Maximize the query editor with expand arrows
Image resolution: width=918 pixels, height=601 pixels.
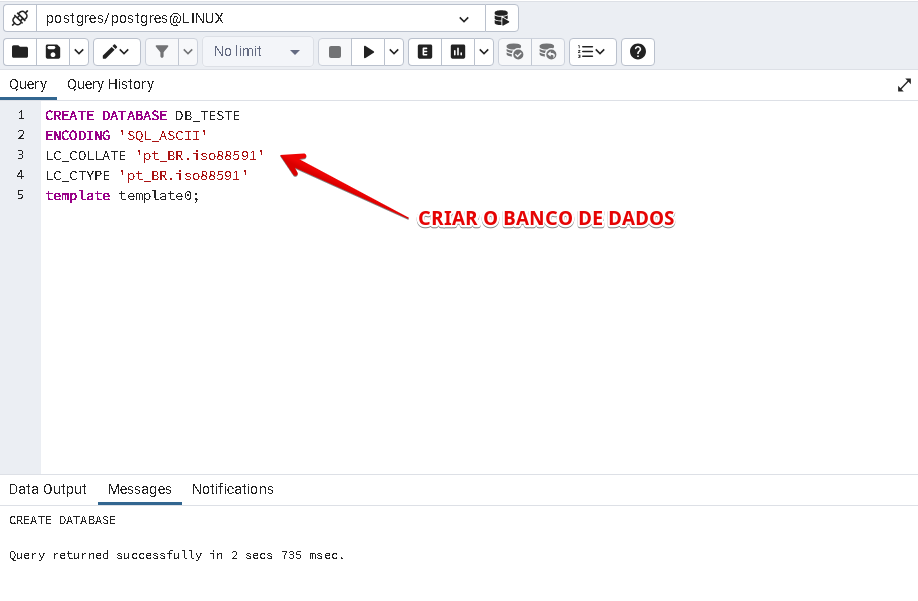tap(904, 85)
